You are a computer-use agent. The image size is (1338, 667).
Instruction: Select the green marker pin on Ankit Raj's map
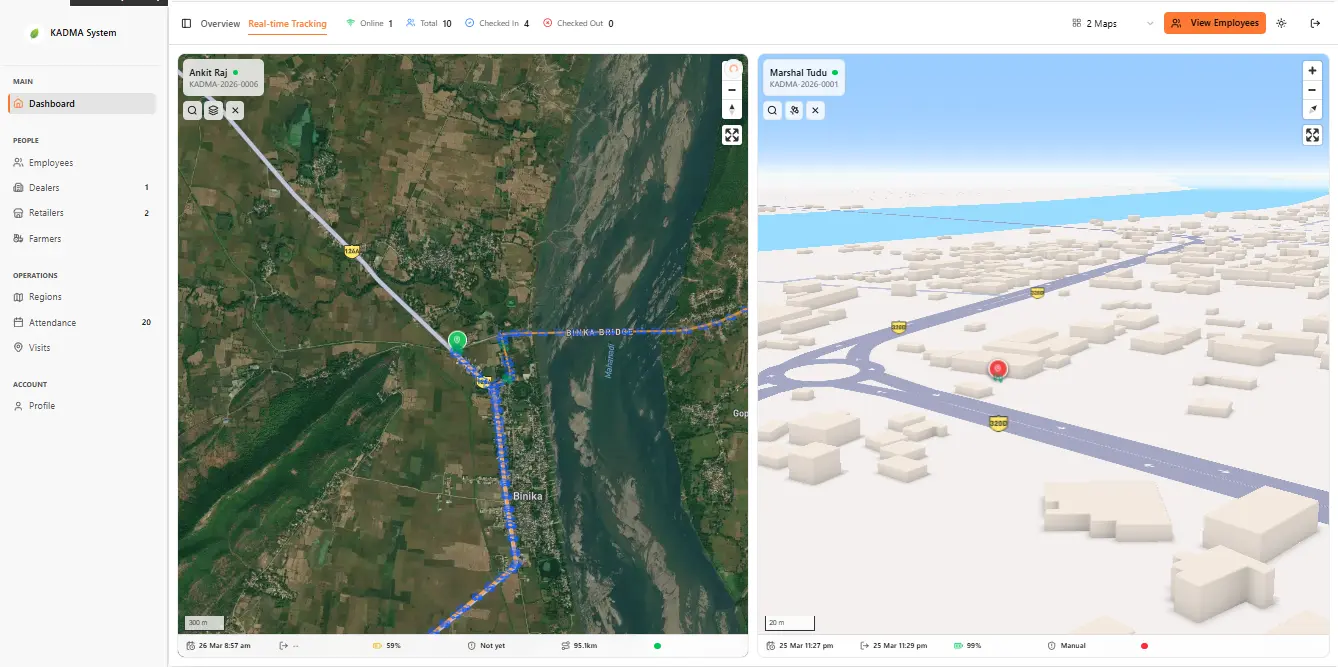click(x=456, y=340)
